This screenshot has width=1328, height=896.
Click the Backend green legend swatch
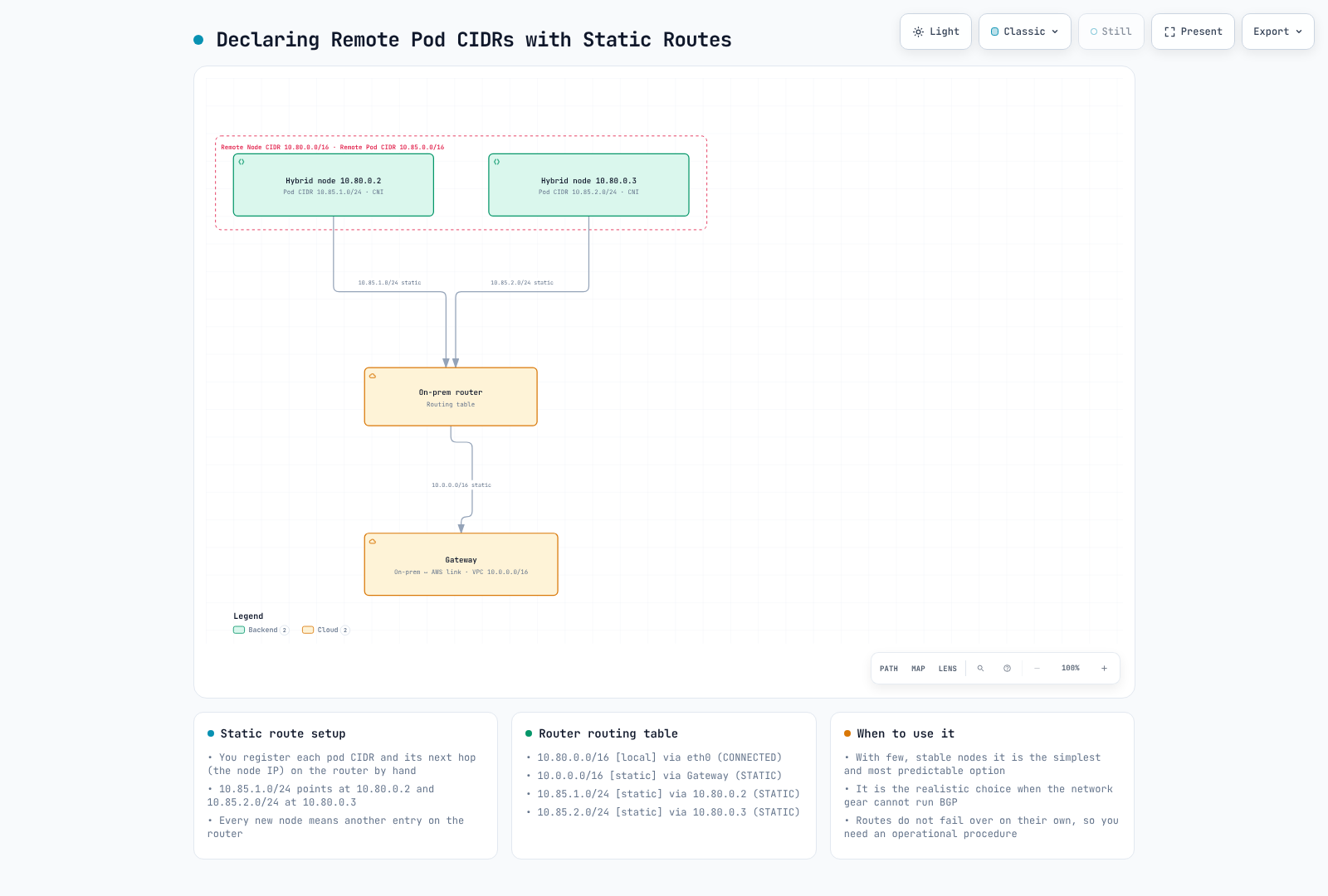[x=239, y=630]
